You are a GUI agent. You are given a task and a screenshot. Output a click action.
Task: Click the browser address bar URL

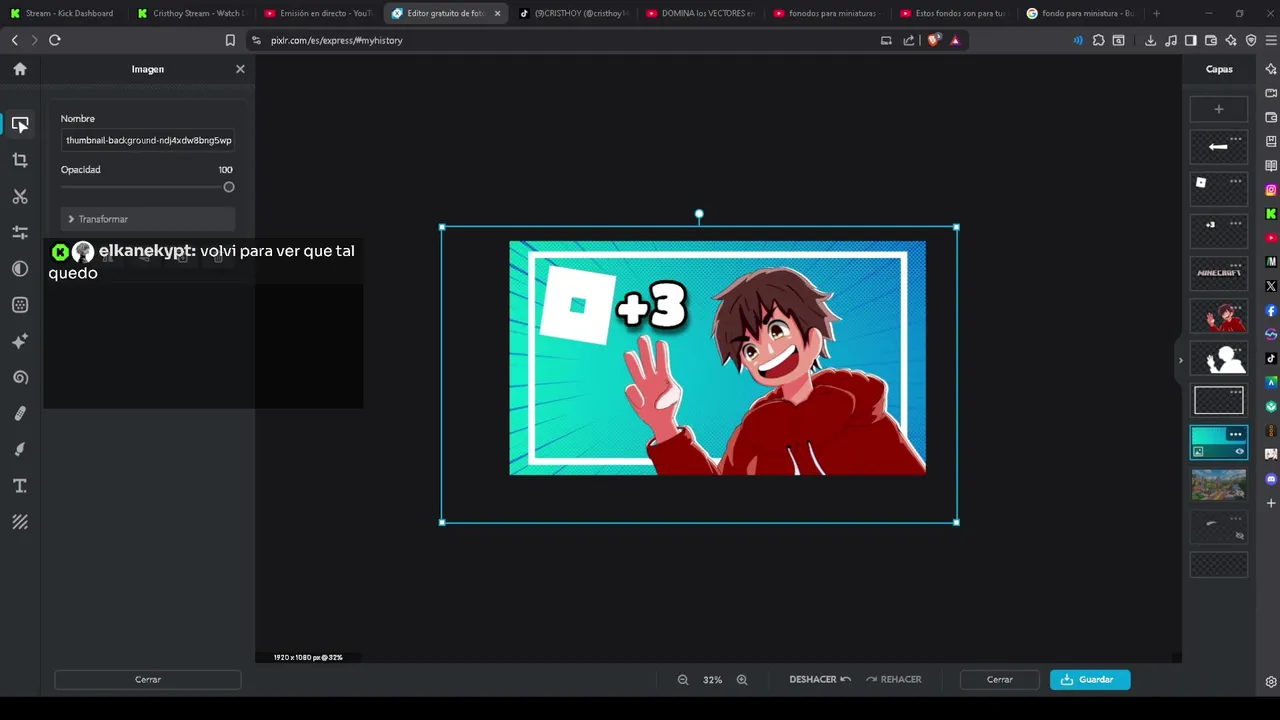point(337,40)
